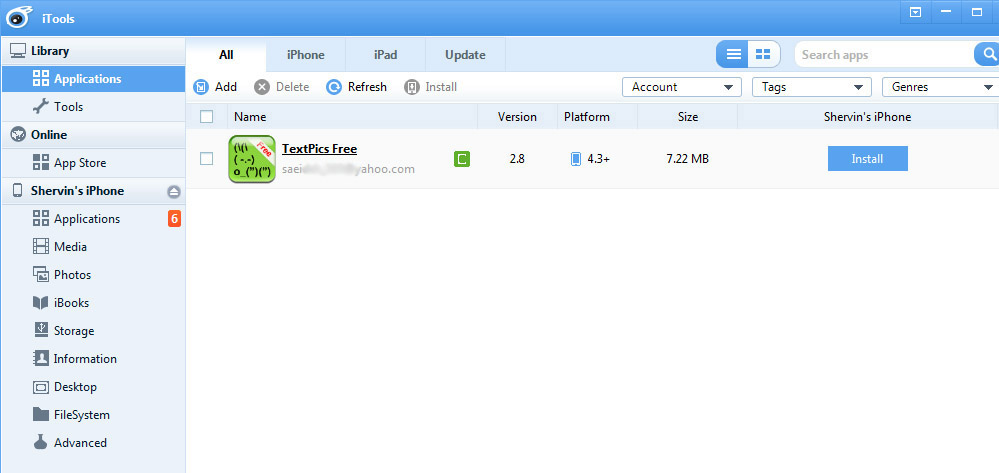Image resolution: width=999 pixels, height=473 pixels.
Task: Open the Account dropdown
Action: coord(682,87)
